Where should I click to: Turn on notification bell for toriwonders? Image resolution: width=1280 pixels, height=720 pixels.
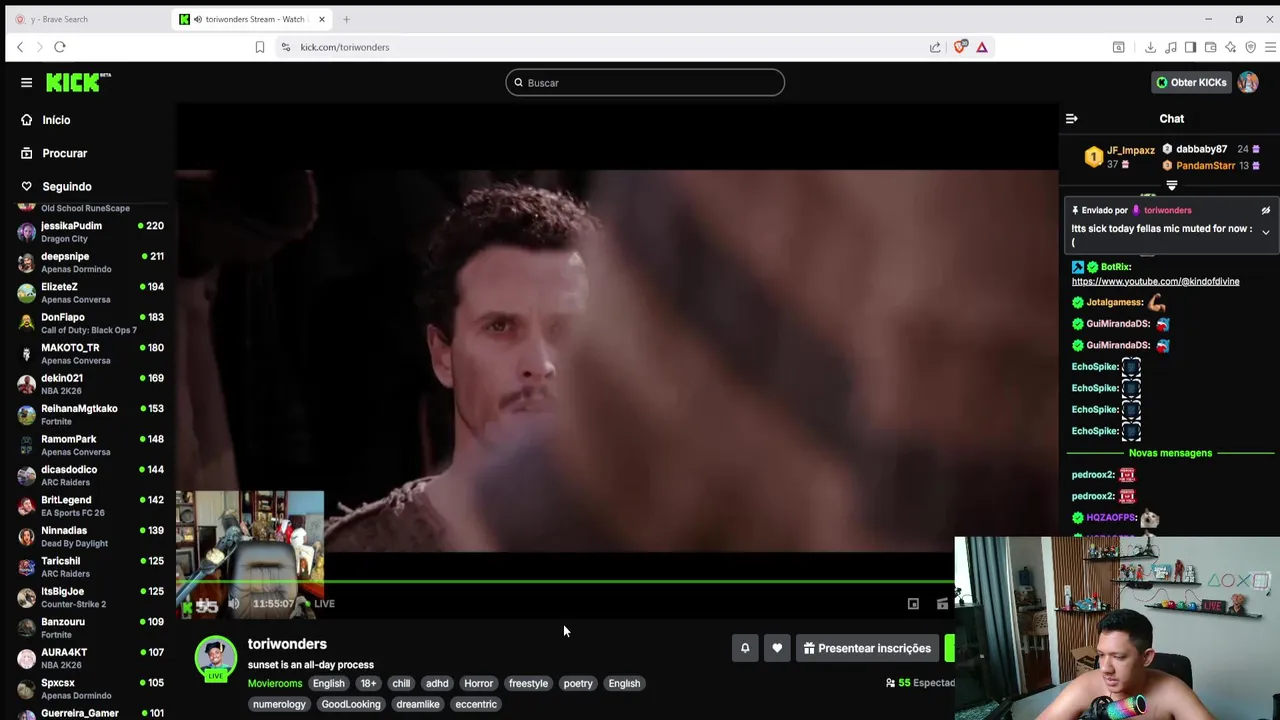pyautogui.click(x=745, y=648)
